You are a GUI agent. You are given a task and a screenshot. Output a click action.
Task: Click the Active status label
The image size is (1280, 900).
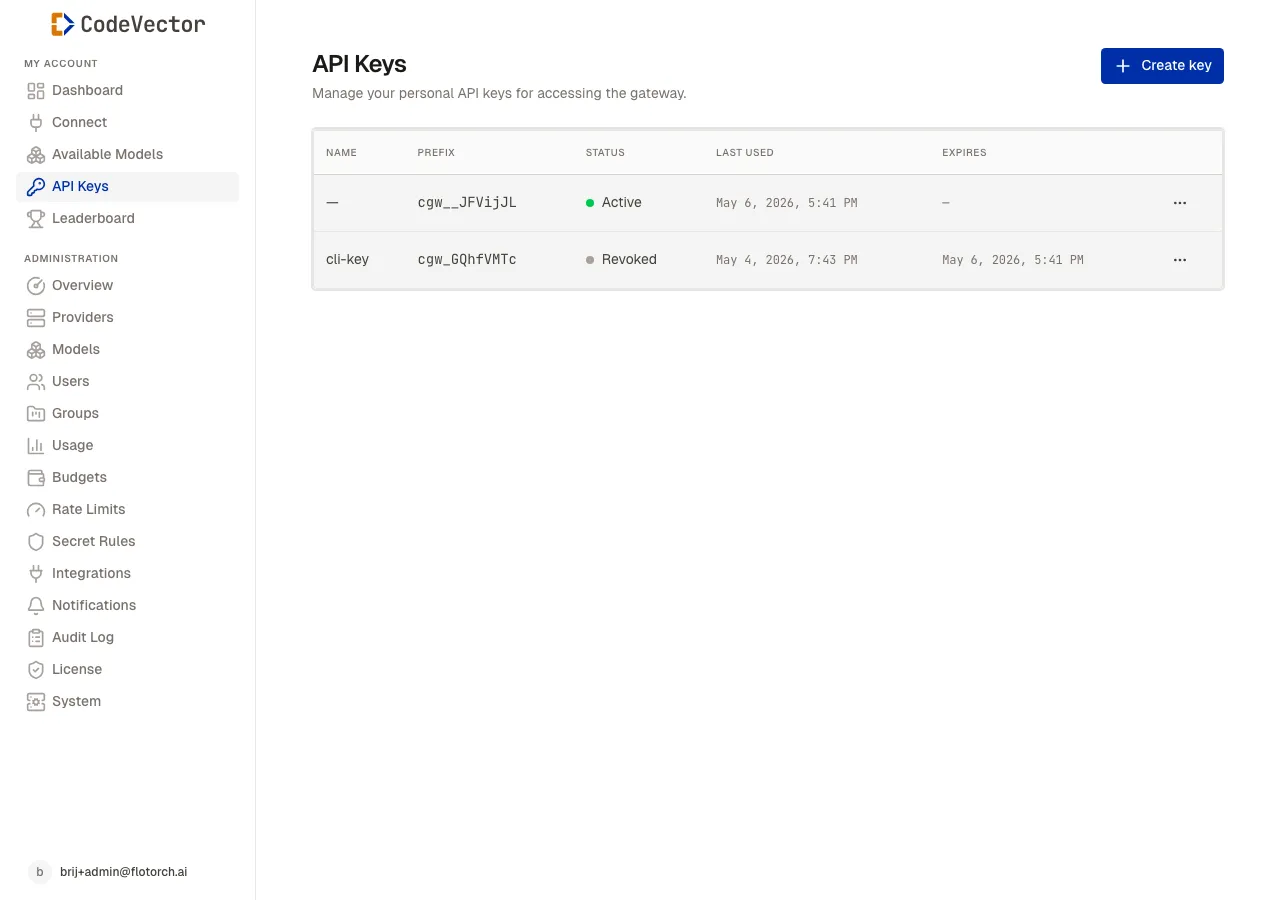[x=621, y=203]
